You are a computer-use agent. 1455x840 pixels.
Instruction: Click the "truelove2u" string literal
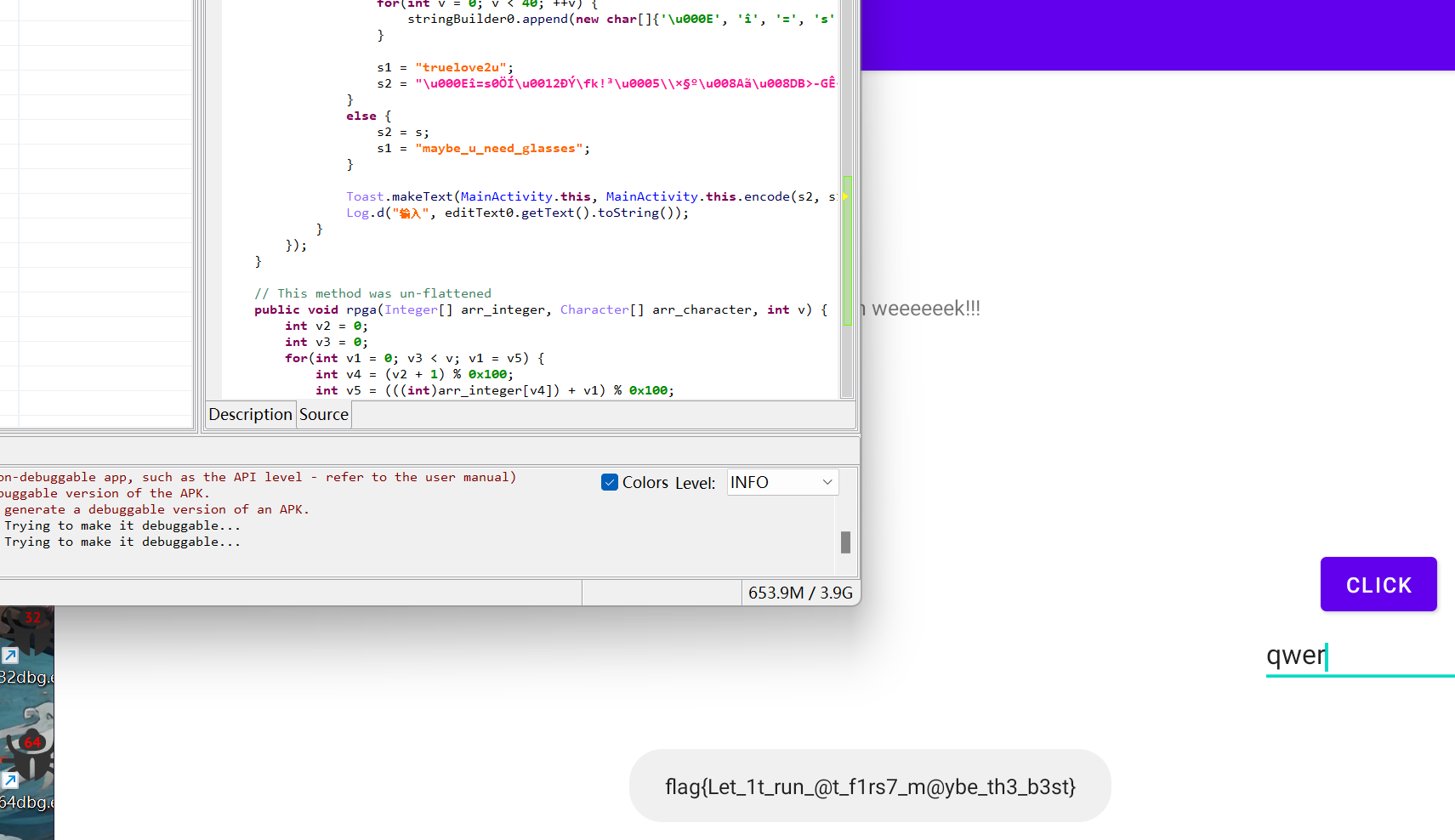coord(461,67)
